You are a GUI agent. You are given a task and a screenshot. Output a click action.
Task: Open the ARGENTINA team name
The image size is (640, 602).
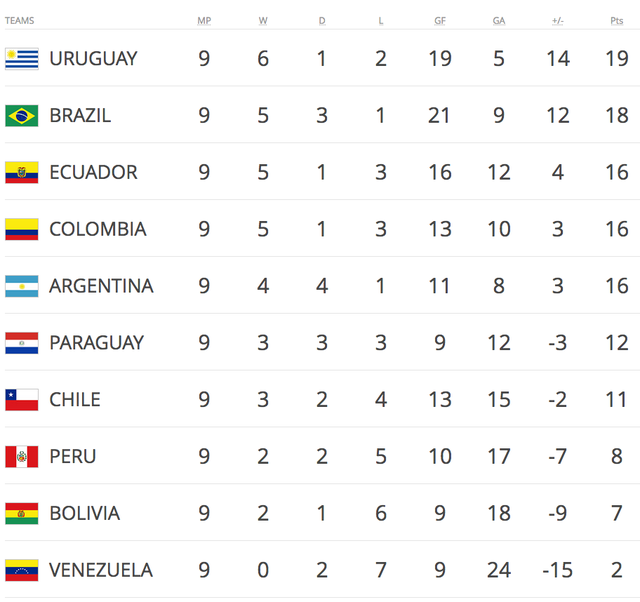click(101, 287)
